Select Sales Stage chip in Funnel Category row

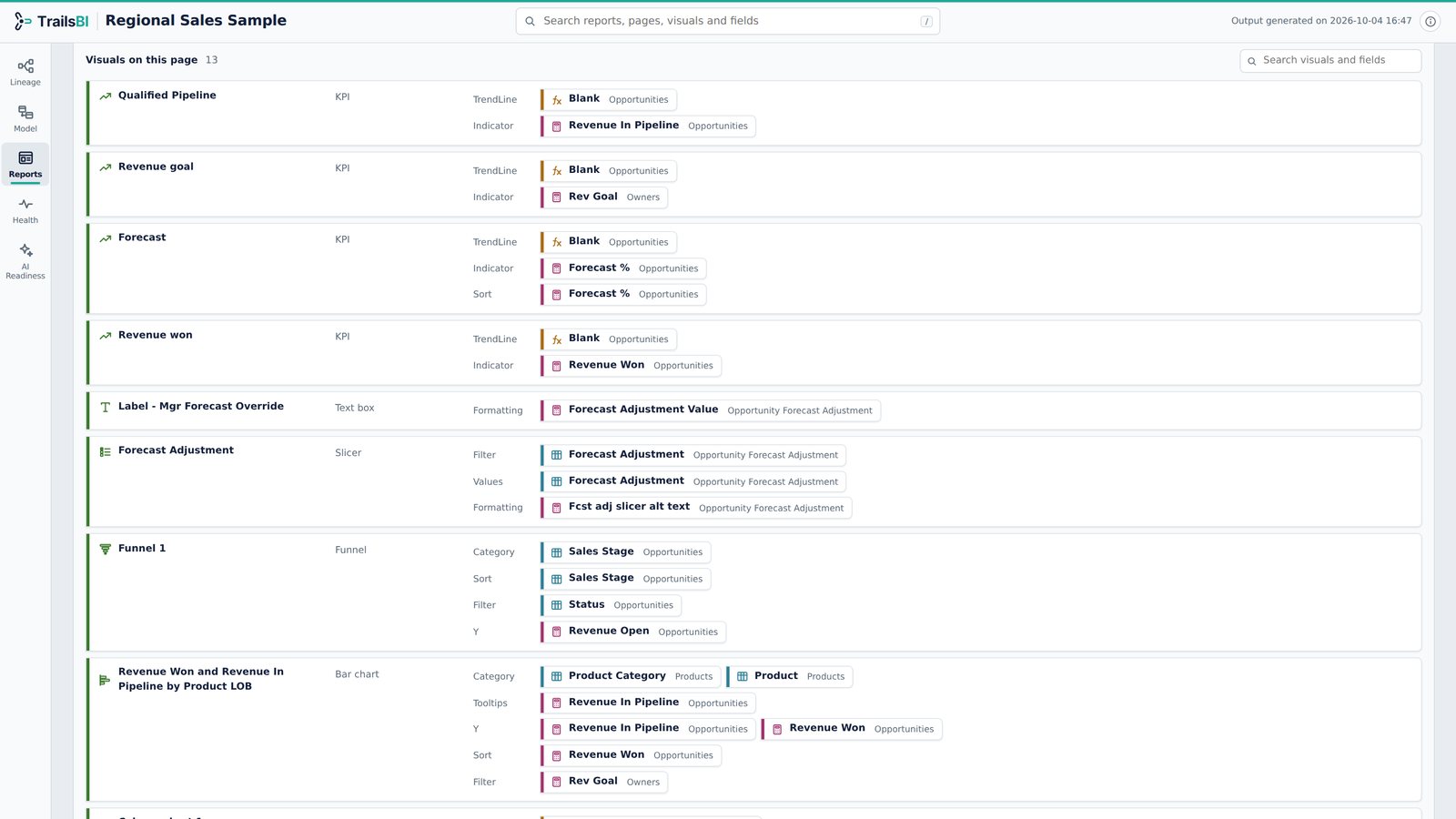(x=627, y=552)
